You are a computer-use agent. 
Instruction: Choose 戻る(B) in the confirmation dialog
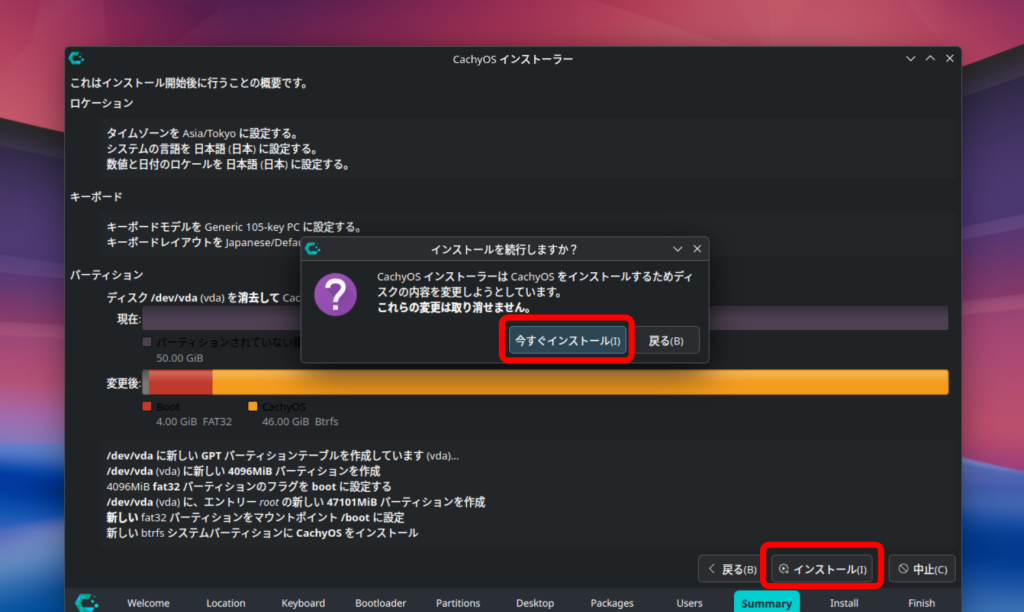tap(665, 340)
